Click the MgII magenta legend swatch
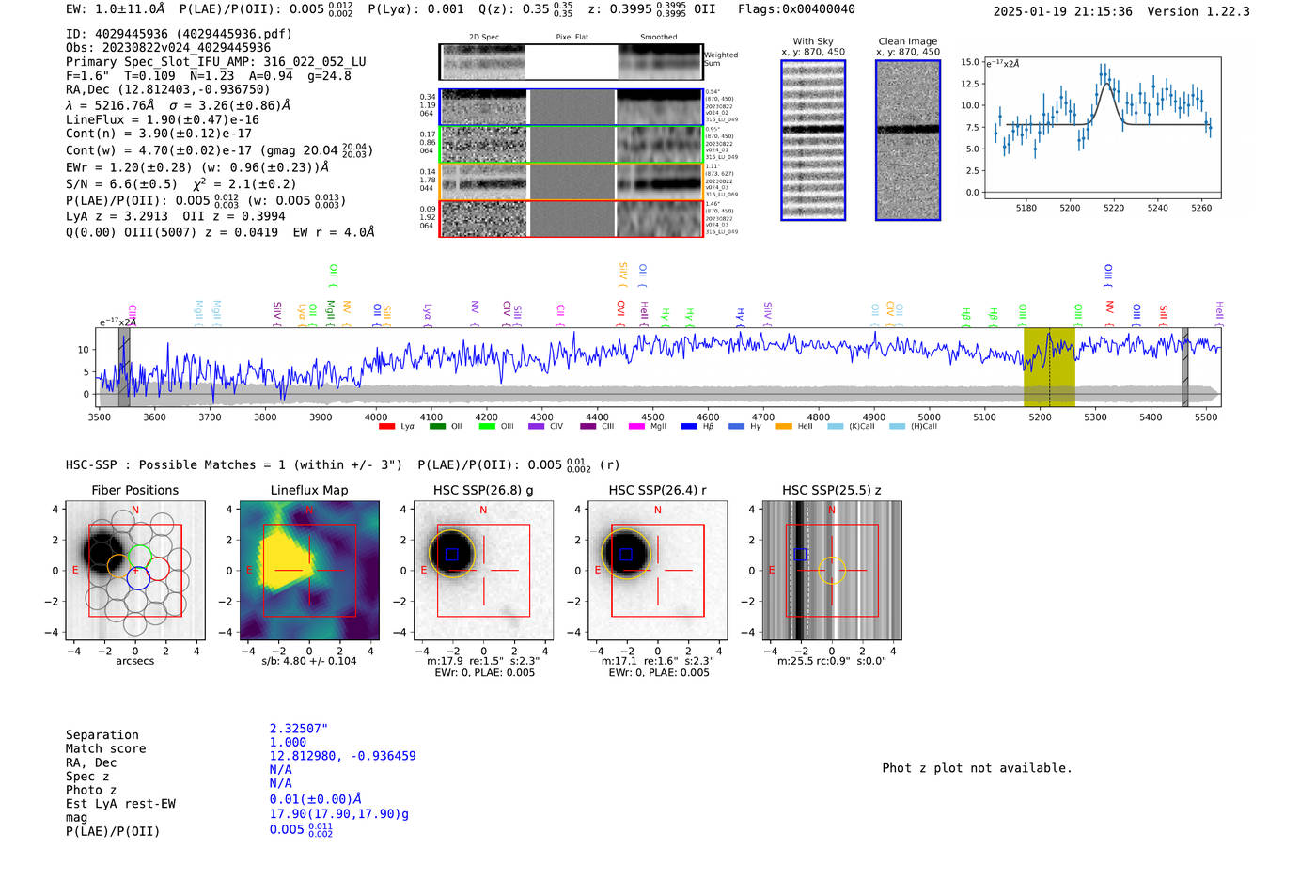The image size is (1316, 896). 635,427
